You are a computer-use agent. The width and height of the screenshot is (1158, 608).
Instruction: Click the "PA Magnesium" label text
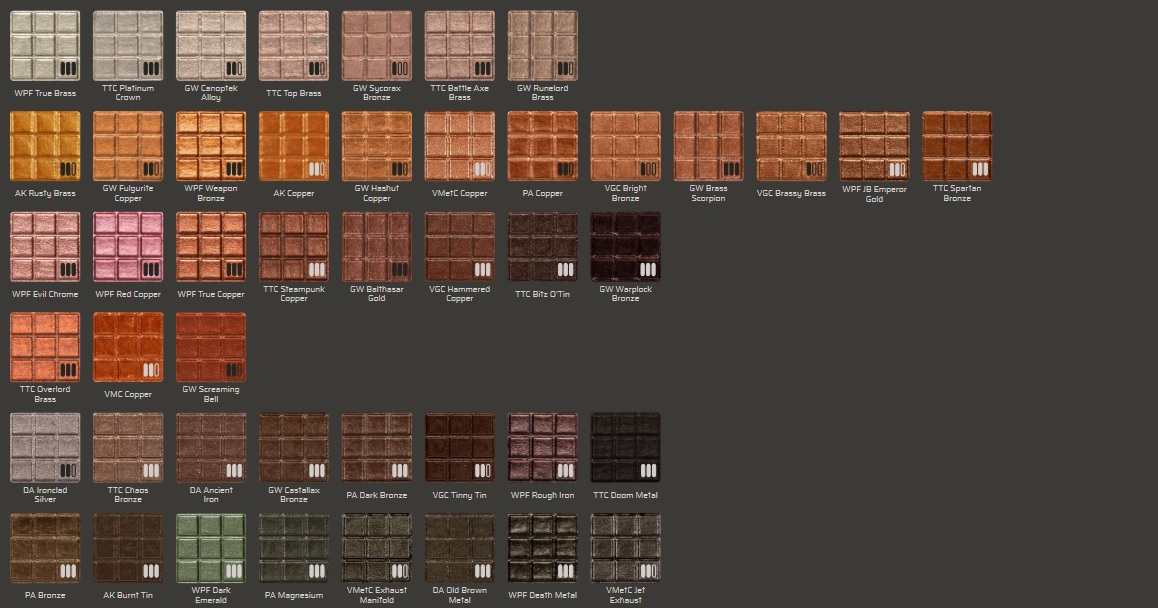point(293,595)
